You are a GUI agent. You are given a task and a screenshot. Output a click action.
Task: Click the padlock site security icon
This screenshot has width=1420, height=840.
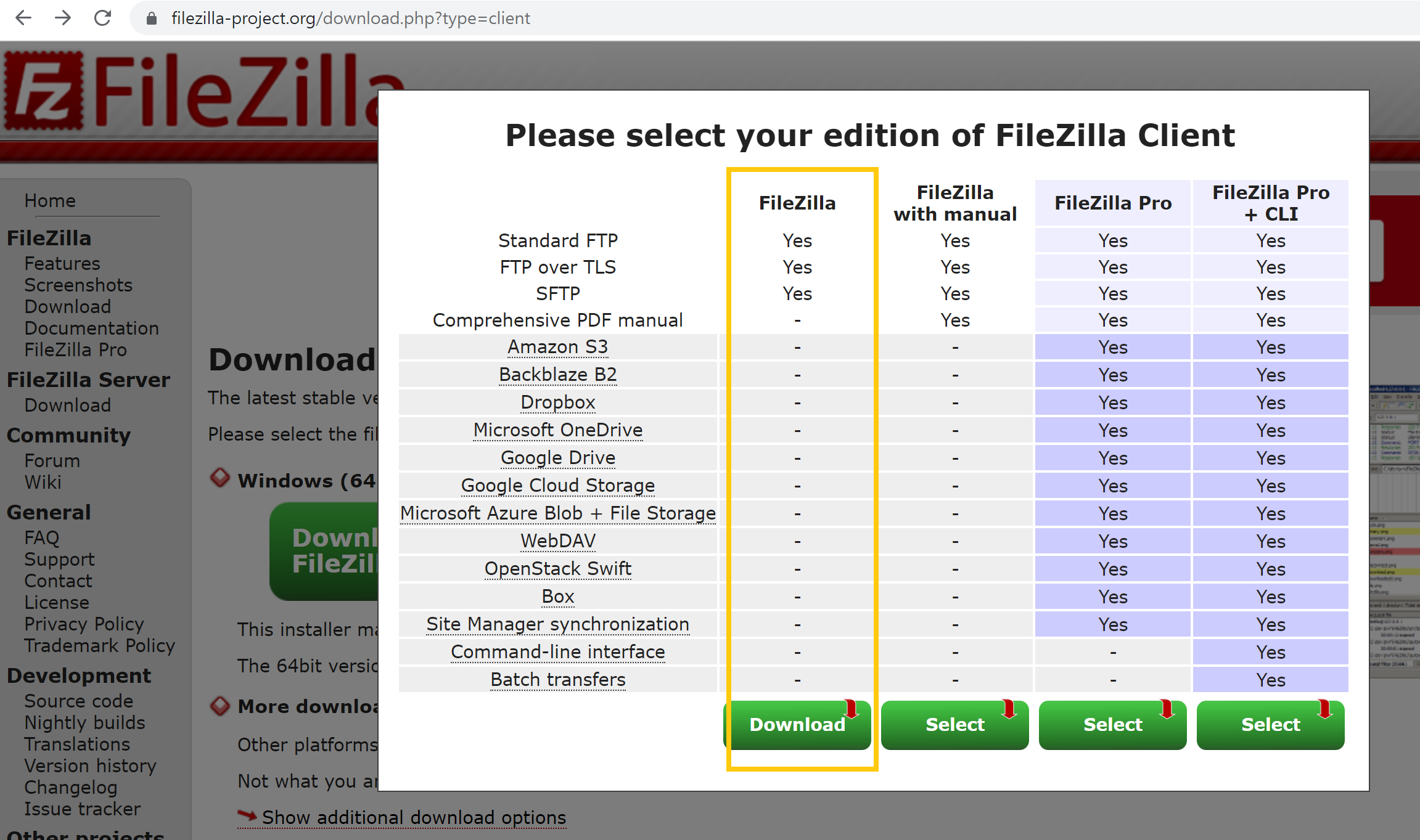tap(152, 18)
